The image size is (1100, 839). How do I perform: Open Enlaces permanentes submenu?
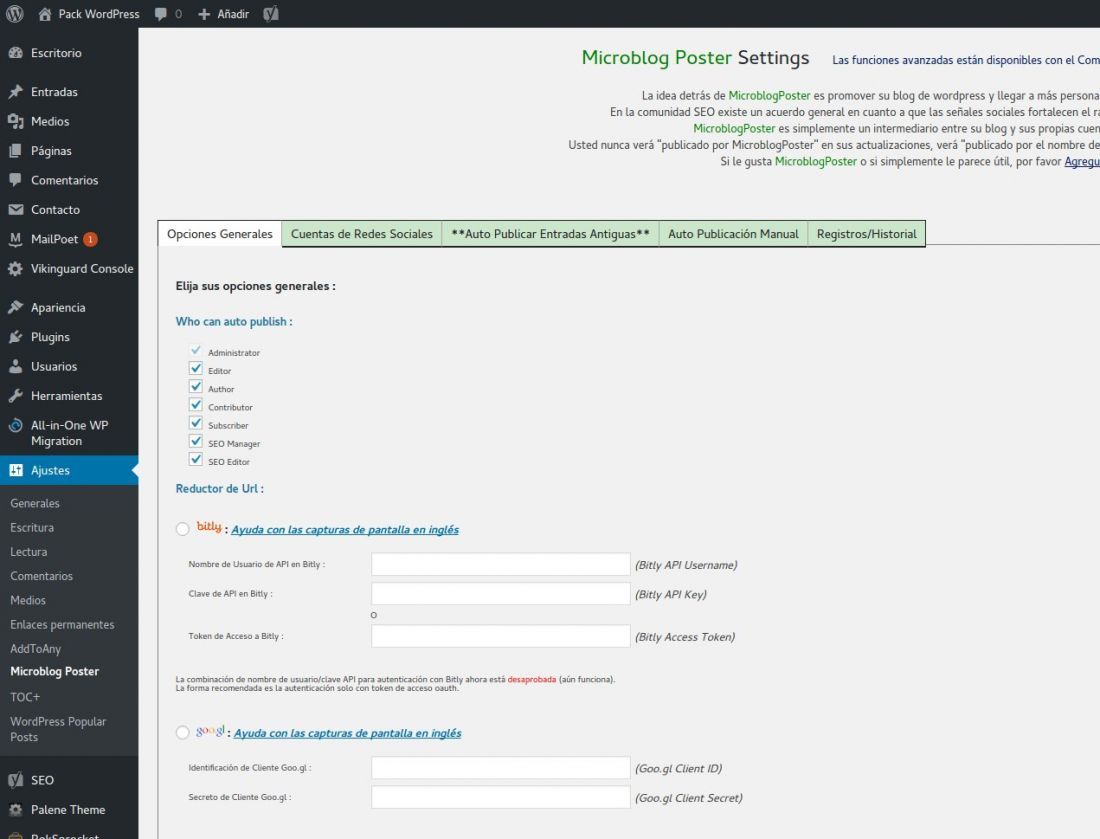coord(62,624)
